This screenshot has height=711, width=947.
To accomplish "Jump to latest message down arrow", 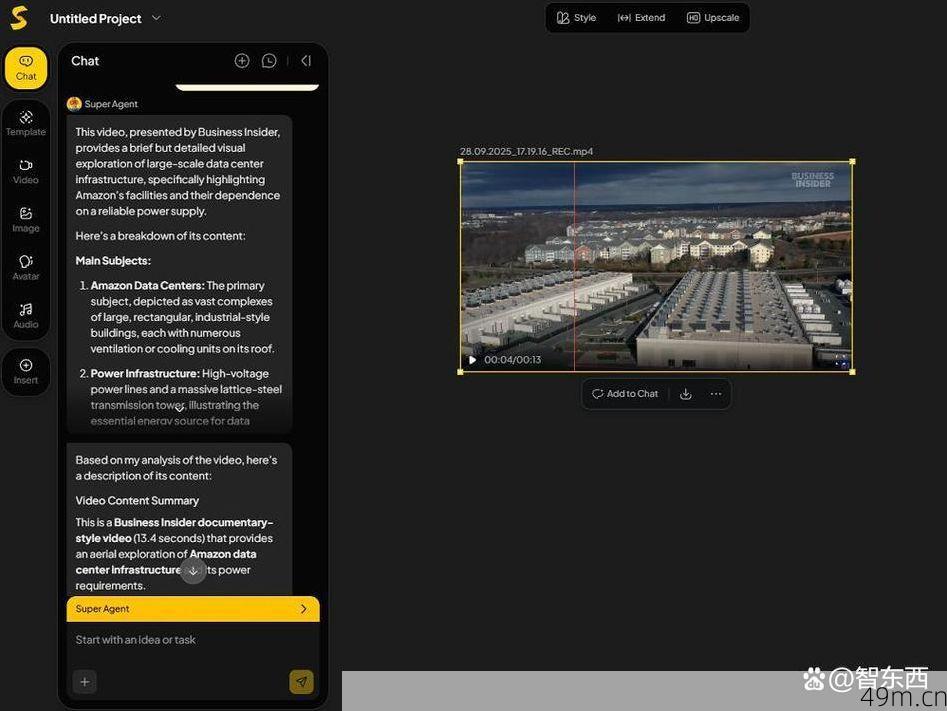I will [193, 571].
